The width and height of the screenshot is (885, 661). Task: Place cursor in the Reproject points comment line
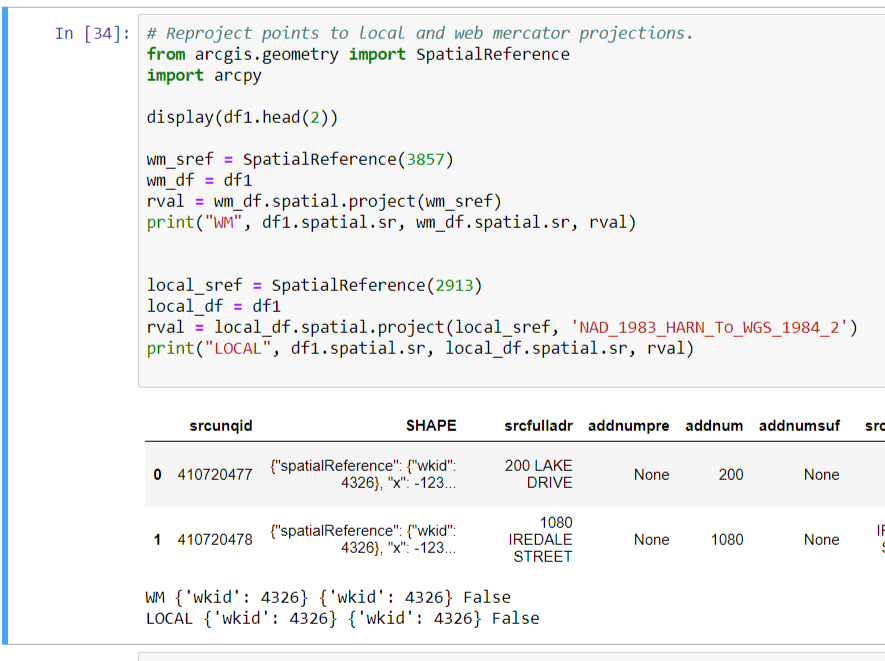[419, 33]
